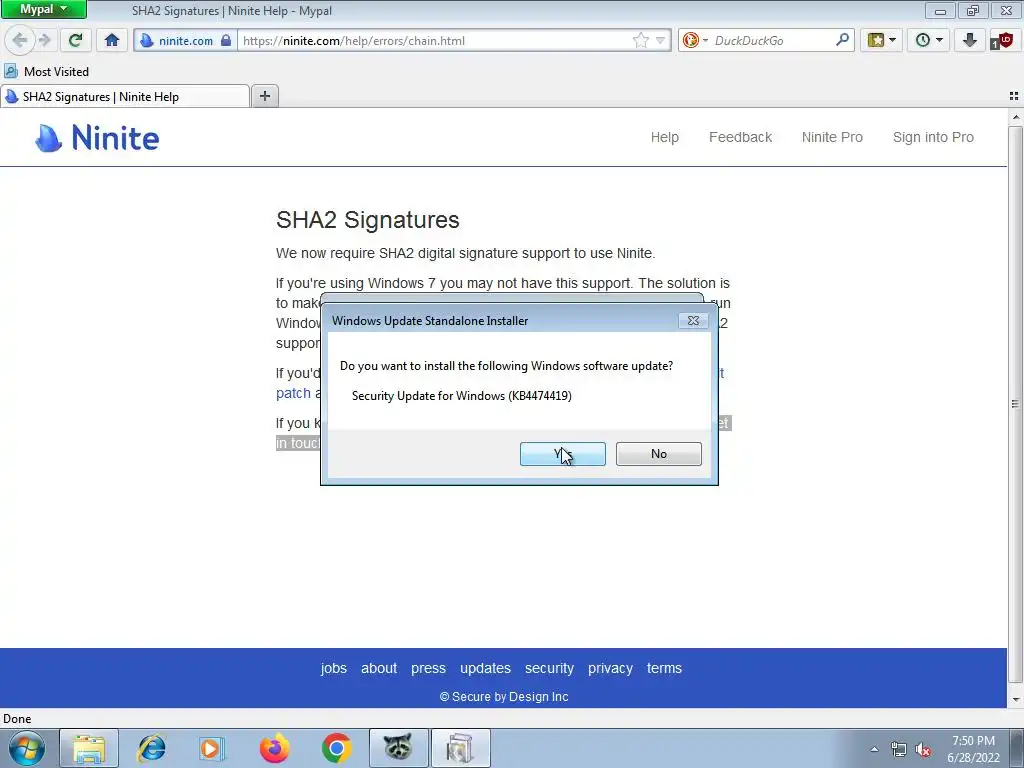Viewport: 1024px width, 768px height.
Task: Click the Ninite logo
Action: pos(97,138)
